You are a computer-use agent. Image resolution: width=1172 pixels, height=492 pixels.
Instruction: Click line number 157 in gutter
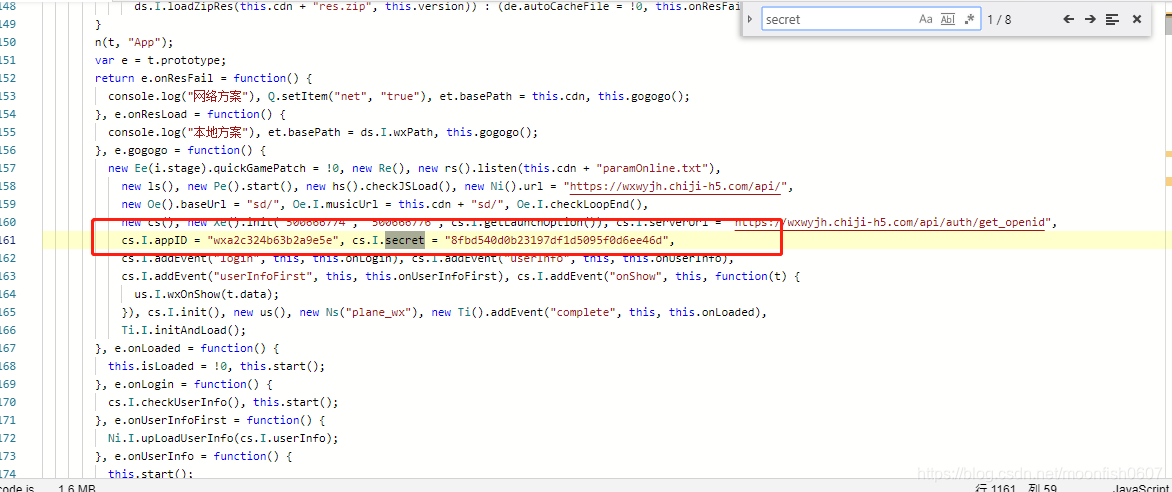7,168
